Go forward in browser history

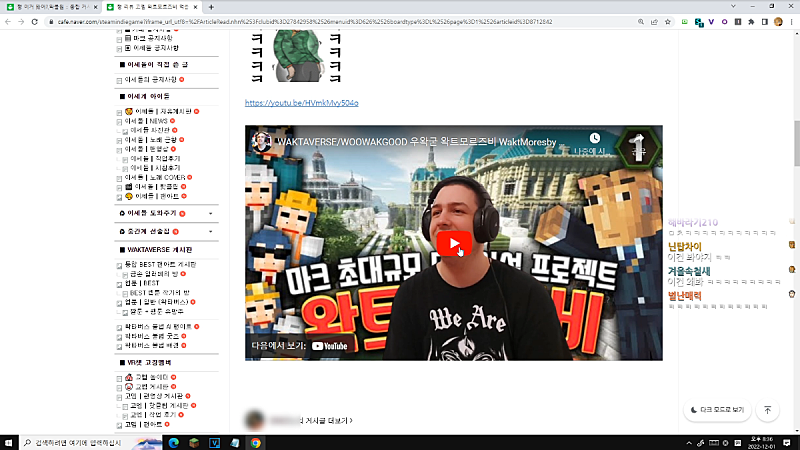click(x=21, y=22)
